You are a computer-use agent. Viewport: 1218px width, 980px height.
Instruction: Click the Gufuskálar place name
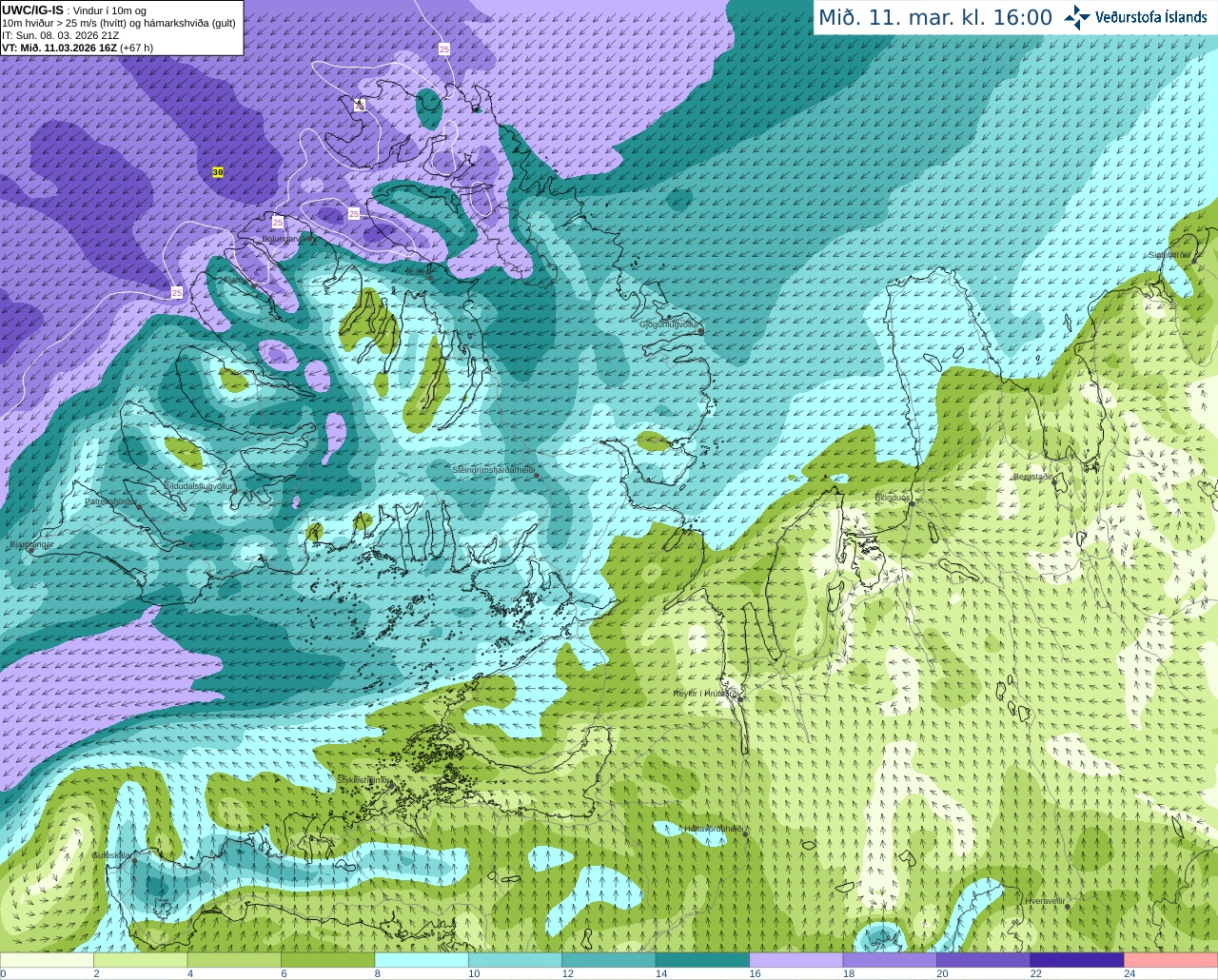click(111, 854)
